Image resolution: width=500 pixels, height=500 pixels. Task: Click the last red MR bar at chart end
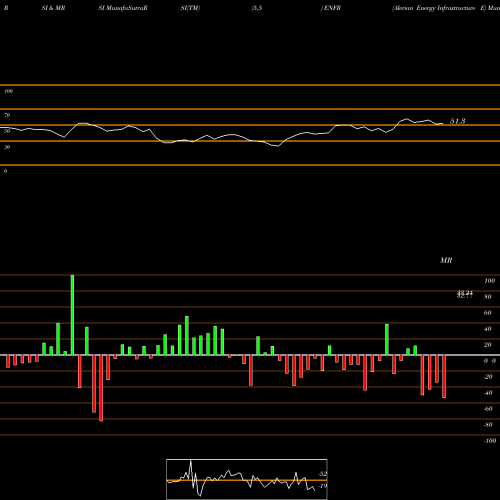click(444, 376)
